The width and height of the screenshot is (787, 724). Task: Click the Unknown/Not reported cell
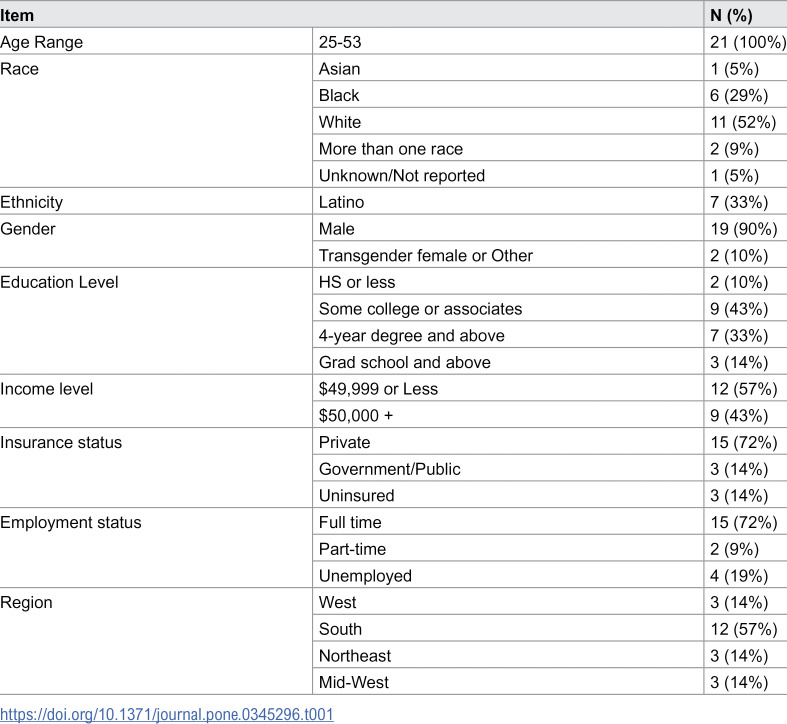(x=402, y=175)
